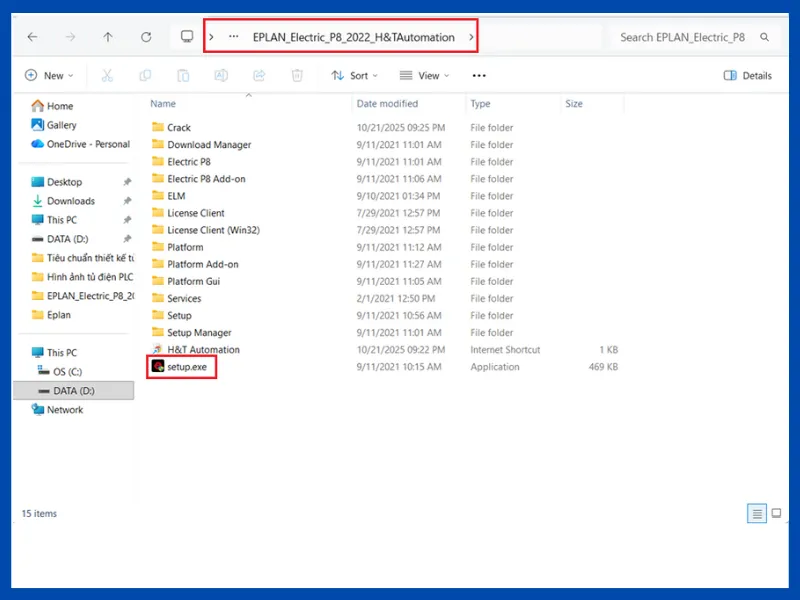Open the View options dropdown

[424, 75]
